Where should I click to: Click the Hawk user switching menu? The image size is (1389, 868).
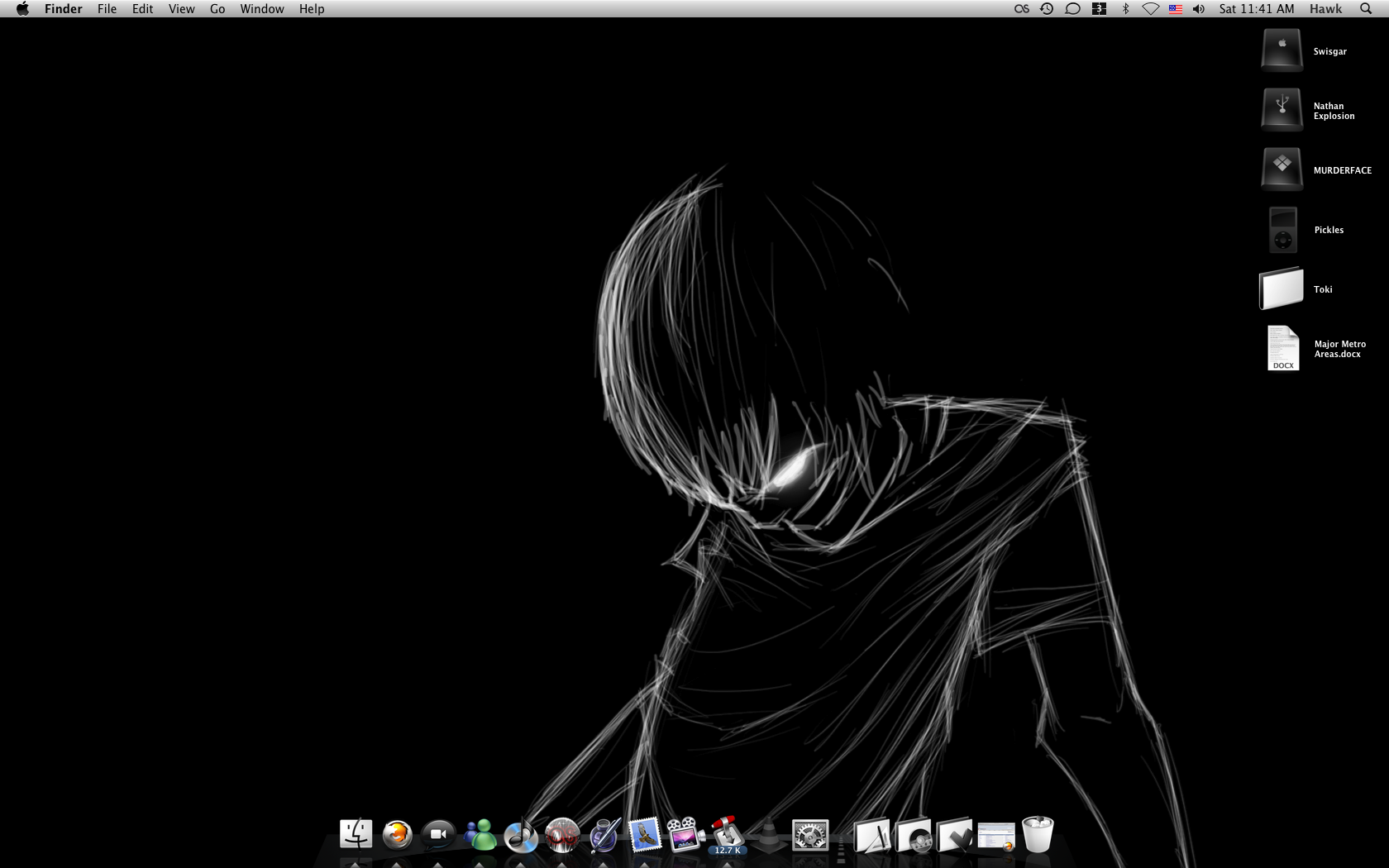(1325, 9)
